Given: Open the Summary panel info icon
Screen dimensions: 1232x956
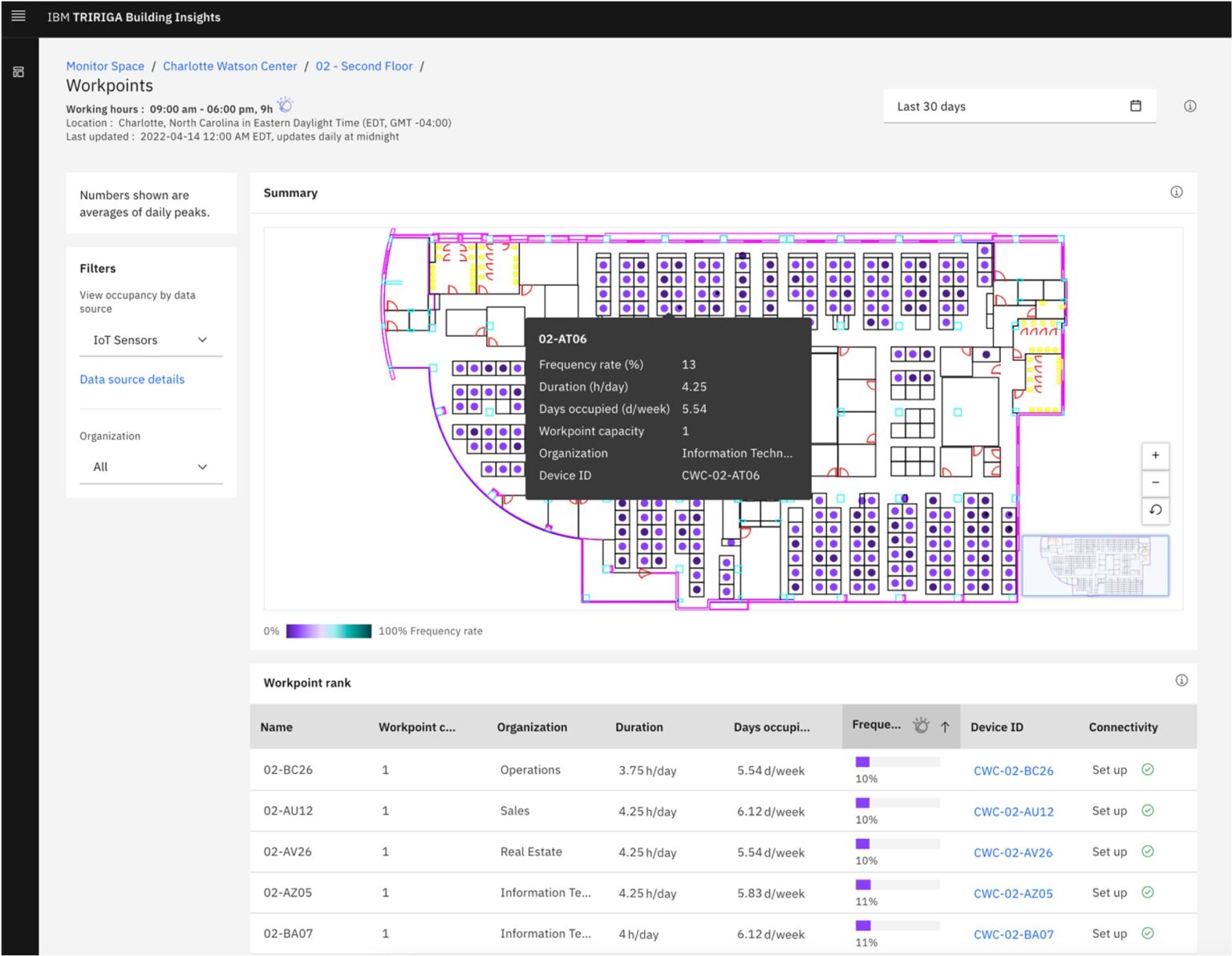Looking at the screenshot, I should (x=1176, y=192).
